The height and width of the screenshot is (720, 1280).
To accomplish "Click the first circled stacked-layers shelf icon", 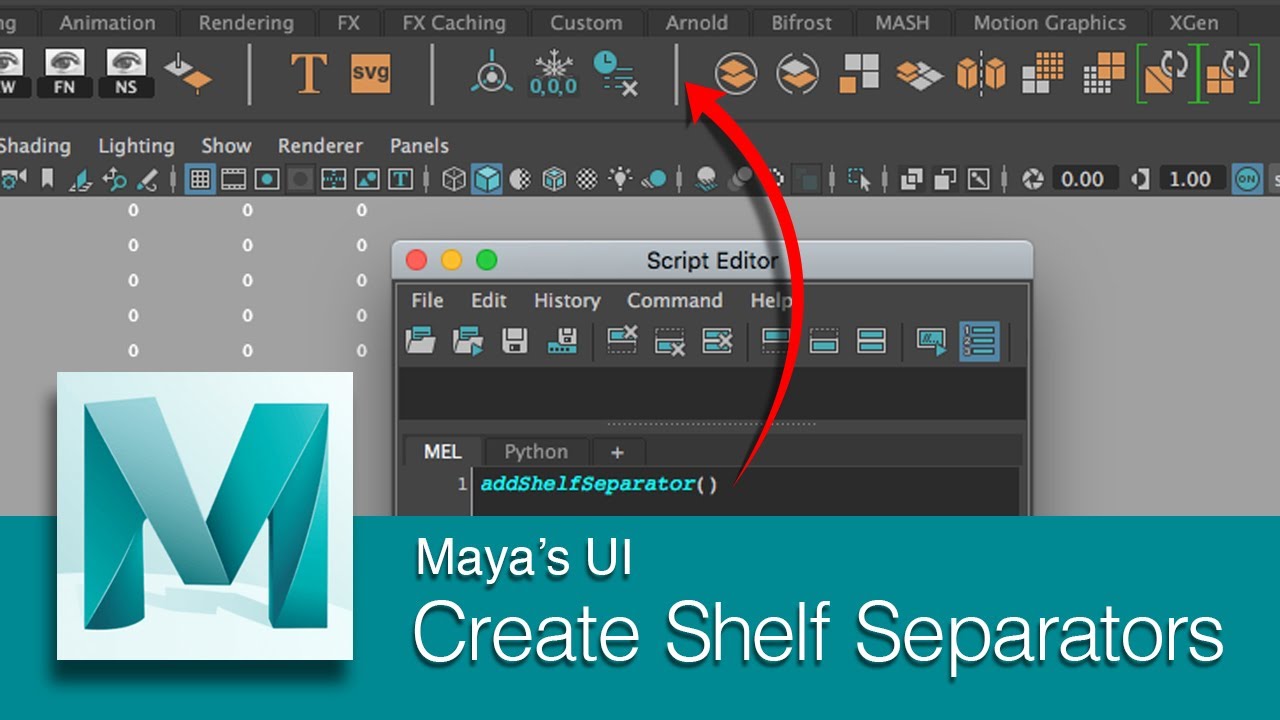I will (x=736, y=73).
